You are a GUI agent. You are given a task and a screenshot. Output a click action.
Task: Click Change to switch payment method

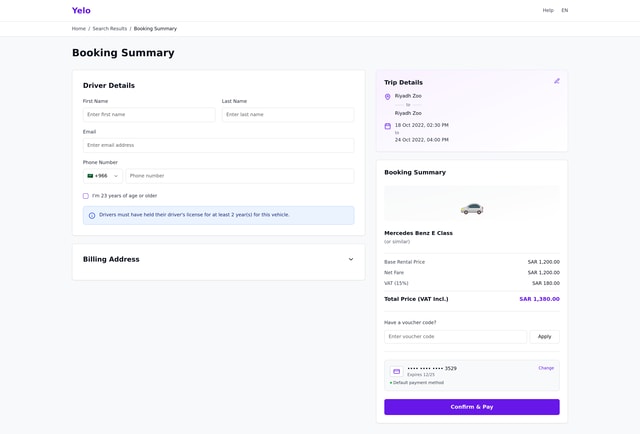tap(546, 368)
